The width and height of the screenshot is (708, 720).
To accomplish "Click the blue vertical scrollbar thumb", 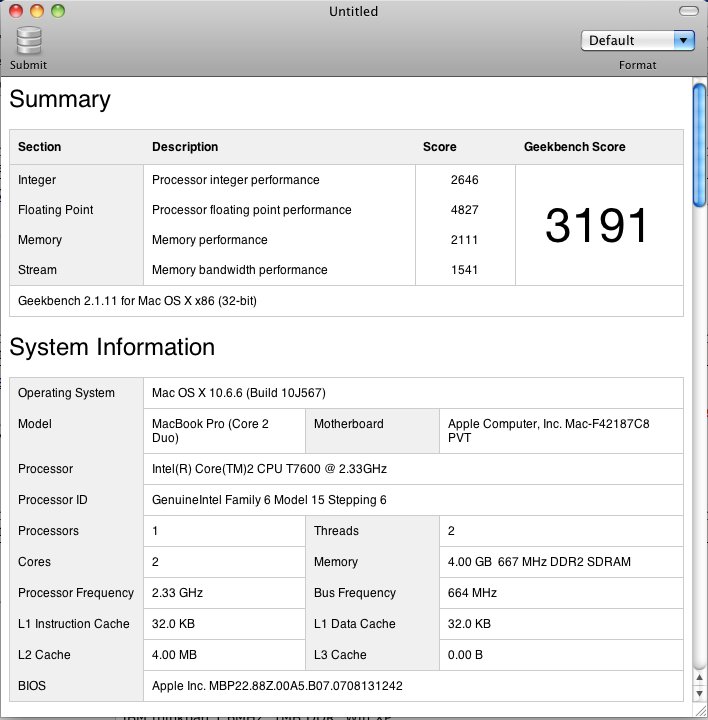I will (x=699, y=146).
